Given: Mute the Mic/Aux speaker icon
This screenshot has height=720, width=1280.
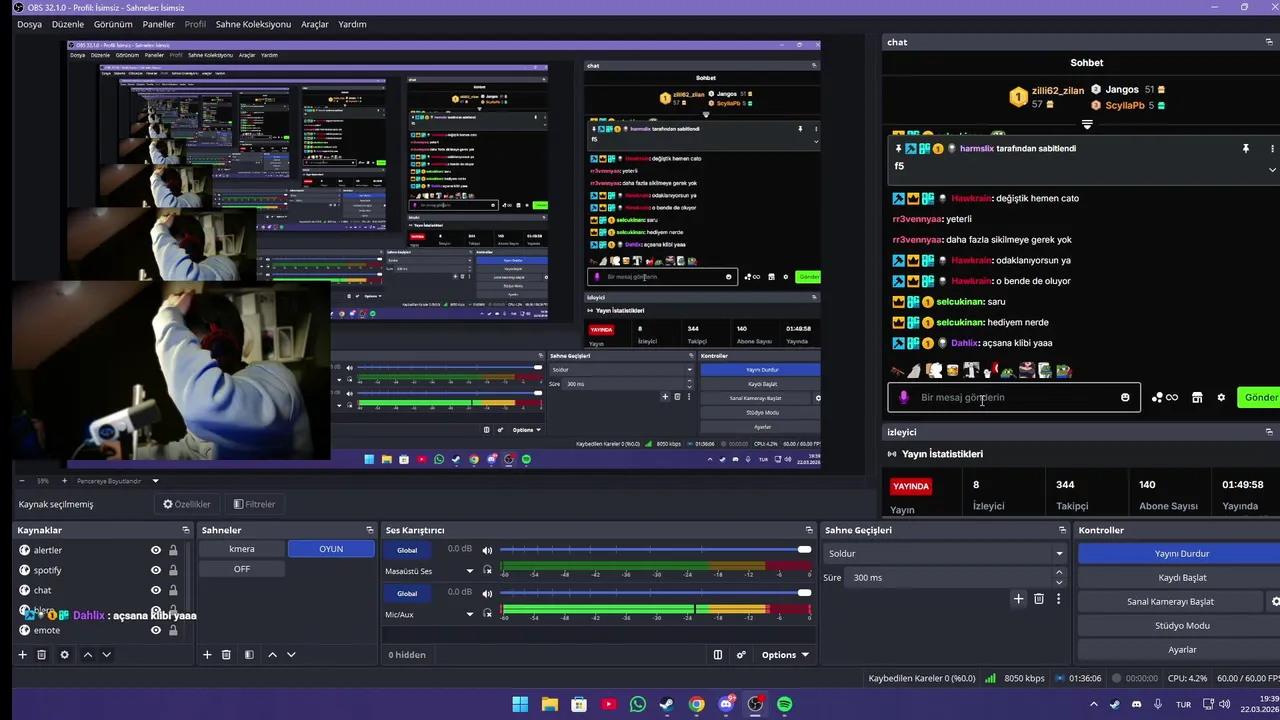Looking at the screenshot, I should click(487, 593).
